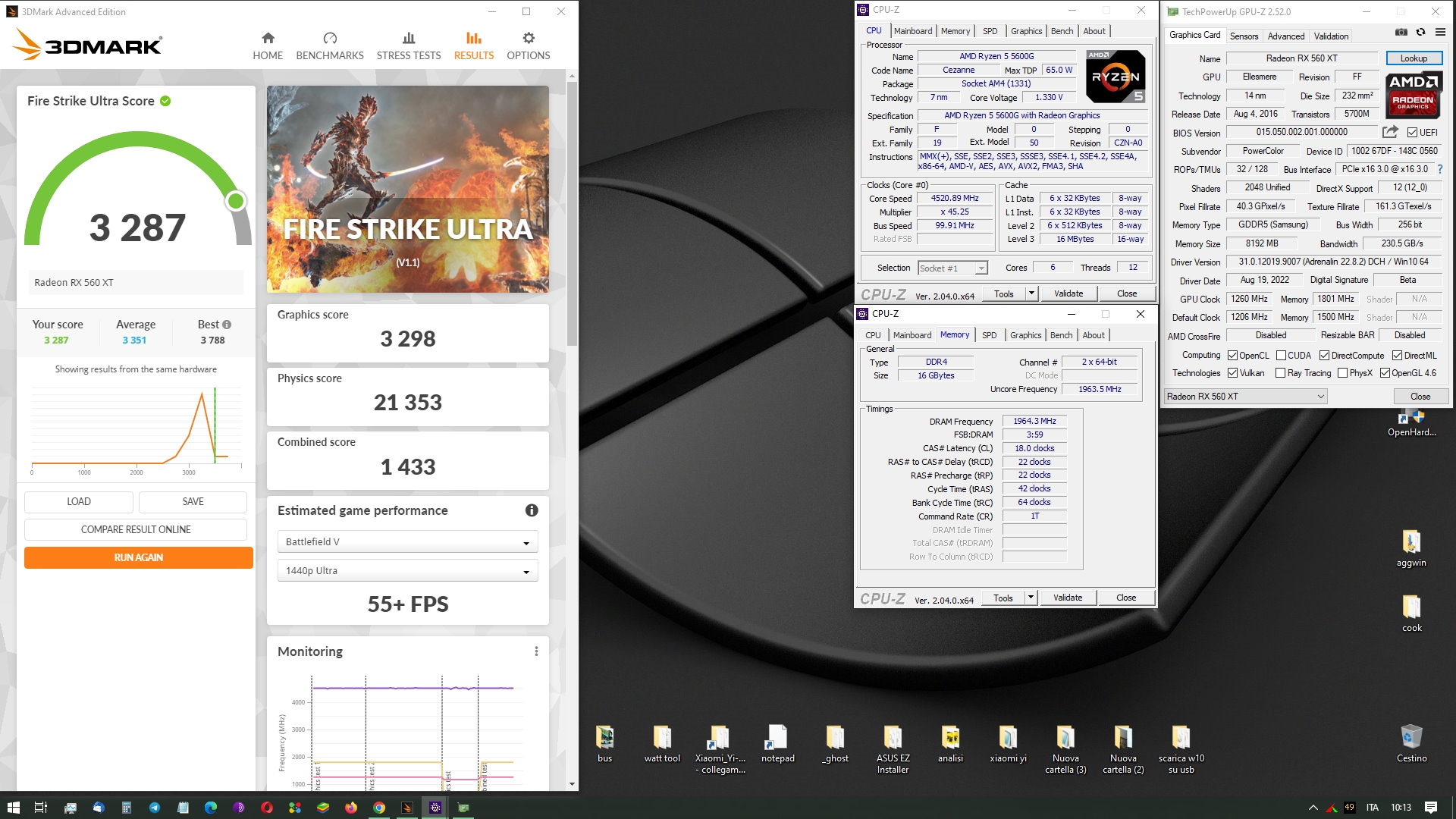This screenshot has height=819, width=1456.
Task: Open GPU-Z hamburger menu
Action: point(1440,32)
